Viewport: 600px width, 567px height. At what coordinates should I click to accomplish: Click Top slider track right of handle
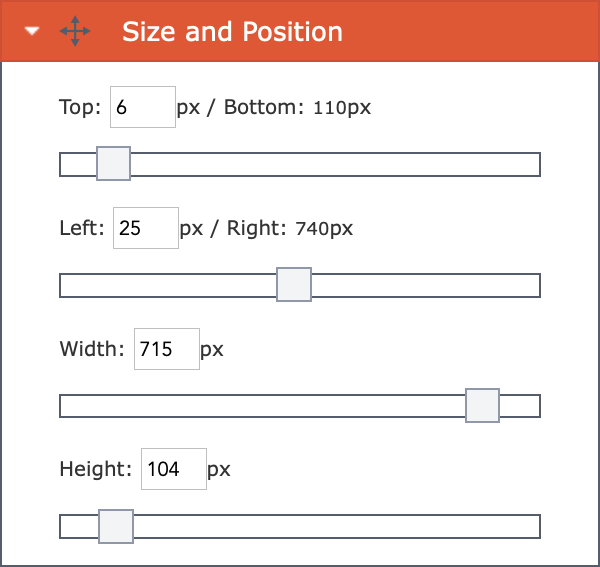pos(335,165)
